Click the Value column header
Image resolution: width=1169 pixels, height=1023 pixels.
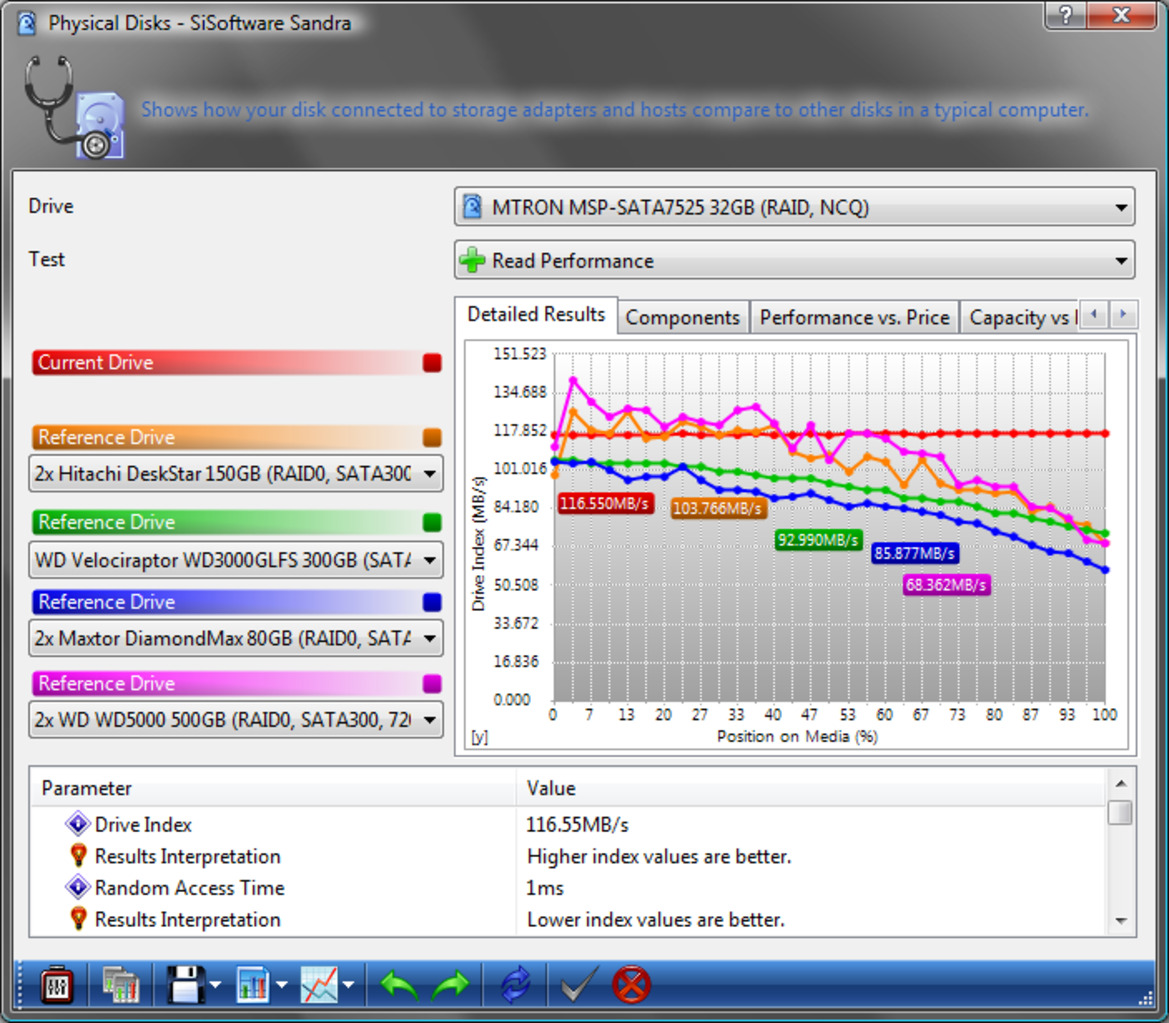(811, 788)
